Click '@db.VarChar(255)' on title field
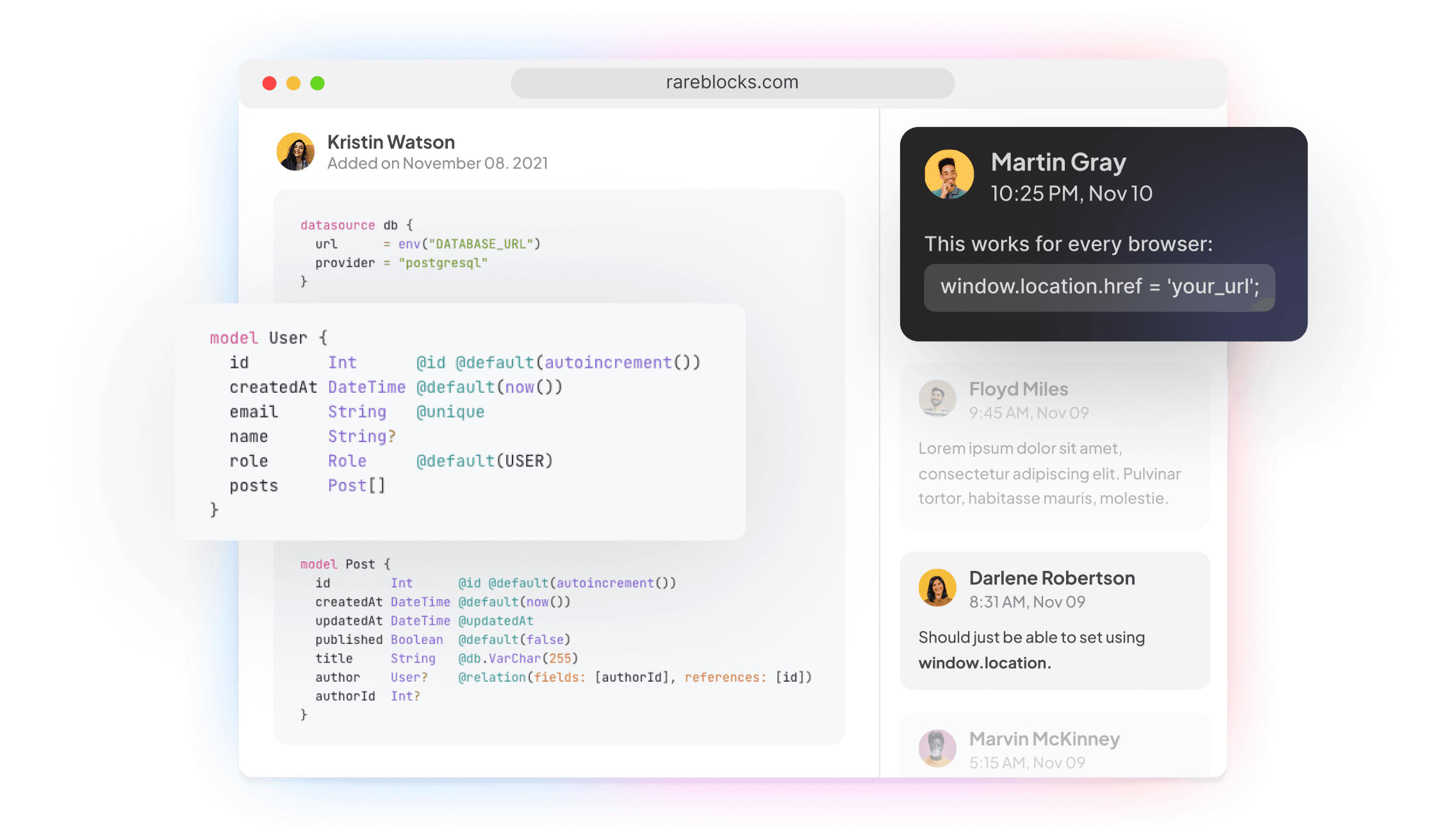The width and height of the screenshot is (1446, 840). pyautogui.click(x=518, y=659)
